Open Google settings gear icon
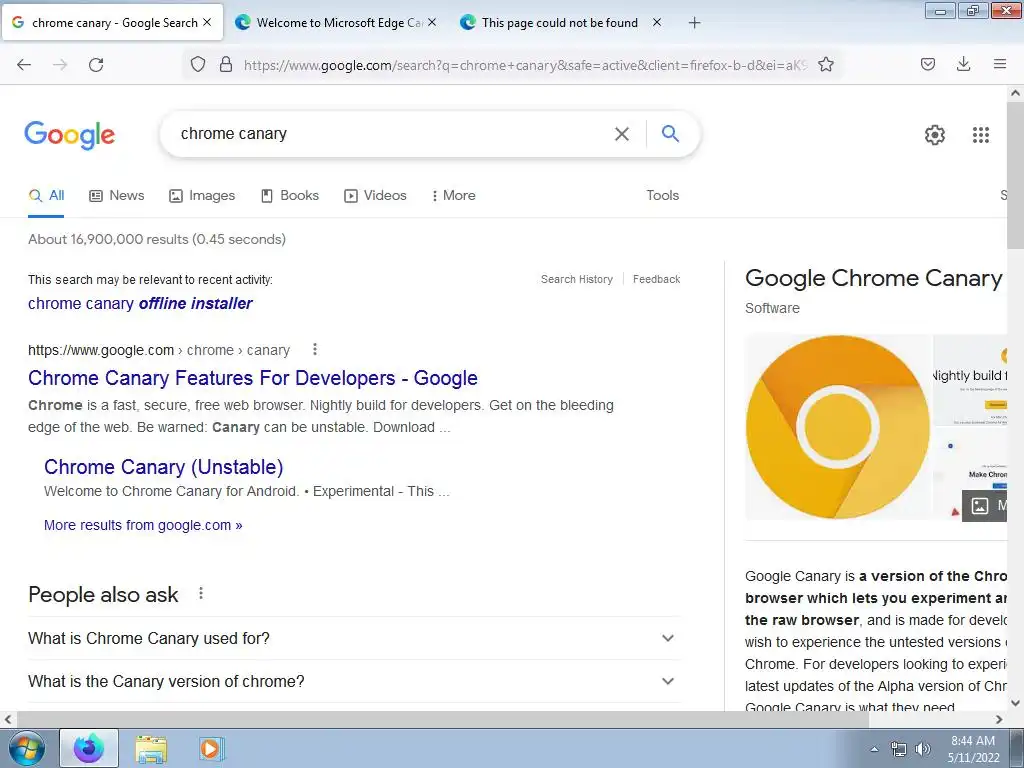1024x768 pixels. click(935, 135)
